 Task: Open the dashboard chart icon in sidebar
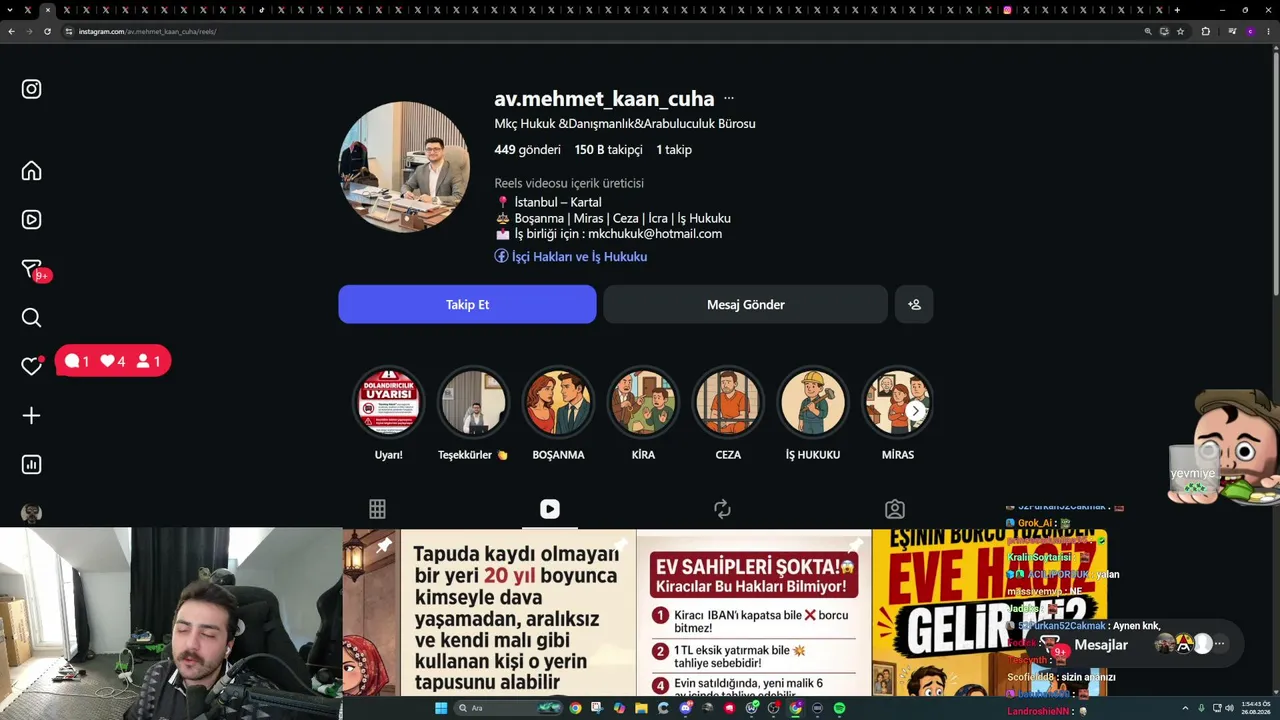tap(31, 464)
